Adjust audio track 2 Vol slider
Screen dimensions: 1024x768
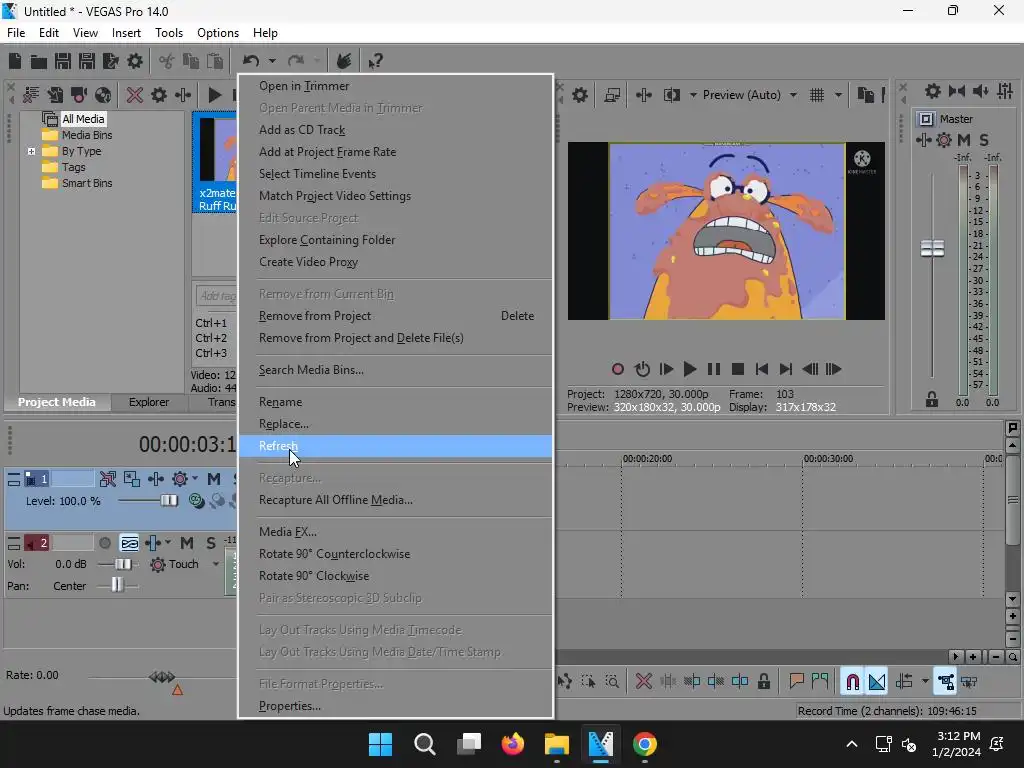pyautogui.click(x=123, y=564)
